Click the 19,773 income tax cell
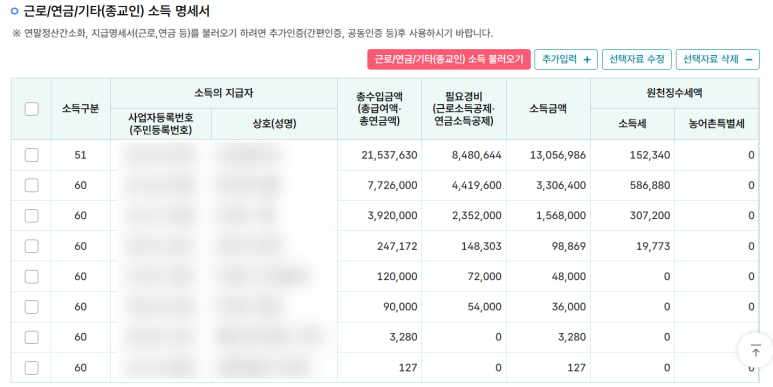 click(x=632, y=246)
